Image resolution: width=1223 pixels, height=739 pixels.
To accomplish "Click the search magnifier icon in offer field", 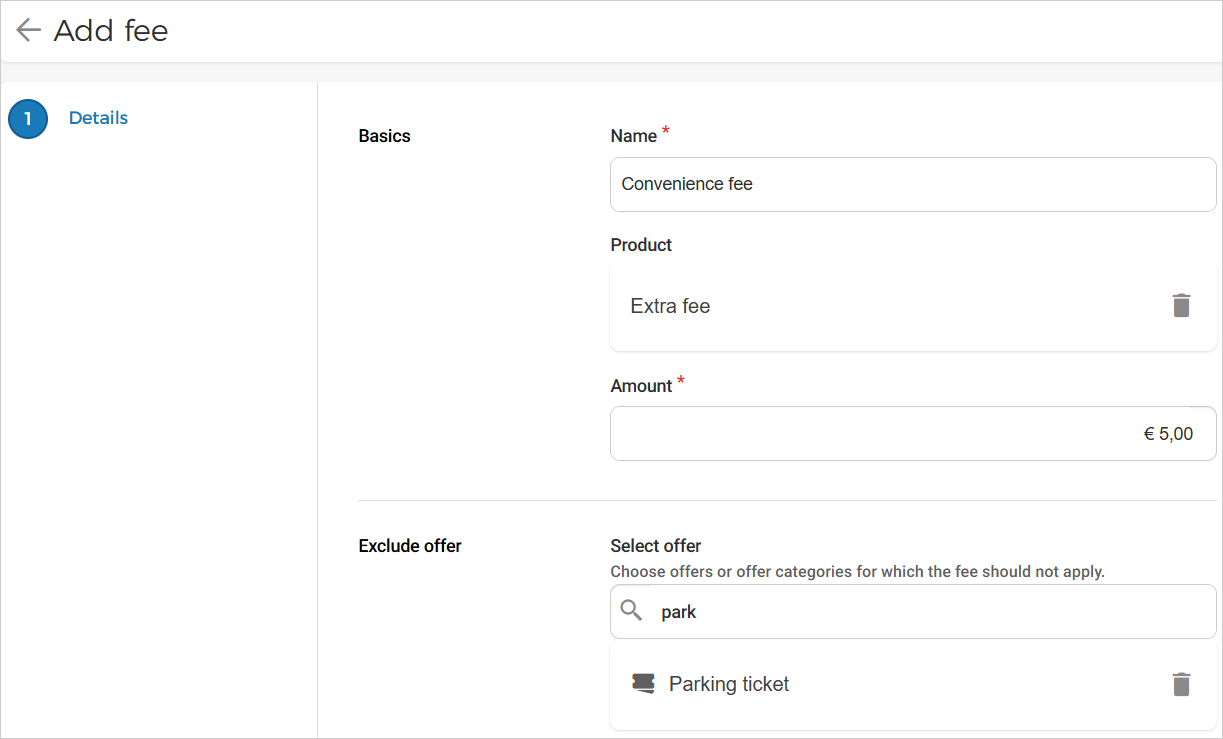I will (631, 611).
